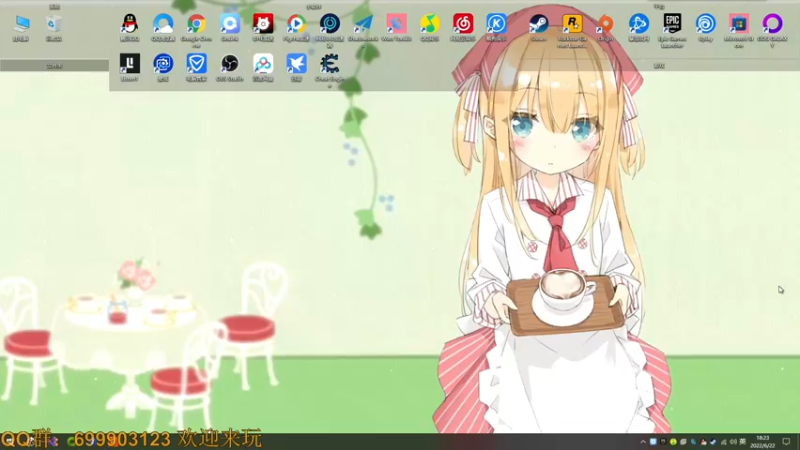The width and height of the screenshot is (800, 450).
Task: Launch the Steam shortcut
Action: (x=538, y=28)
